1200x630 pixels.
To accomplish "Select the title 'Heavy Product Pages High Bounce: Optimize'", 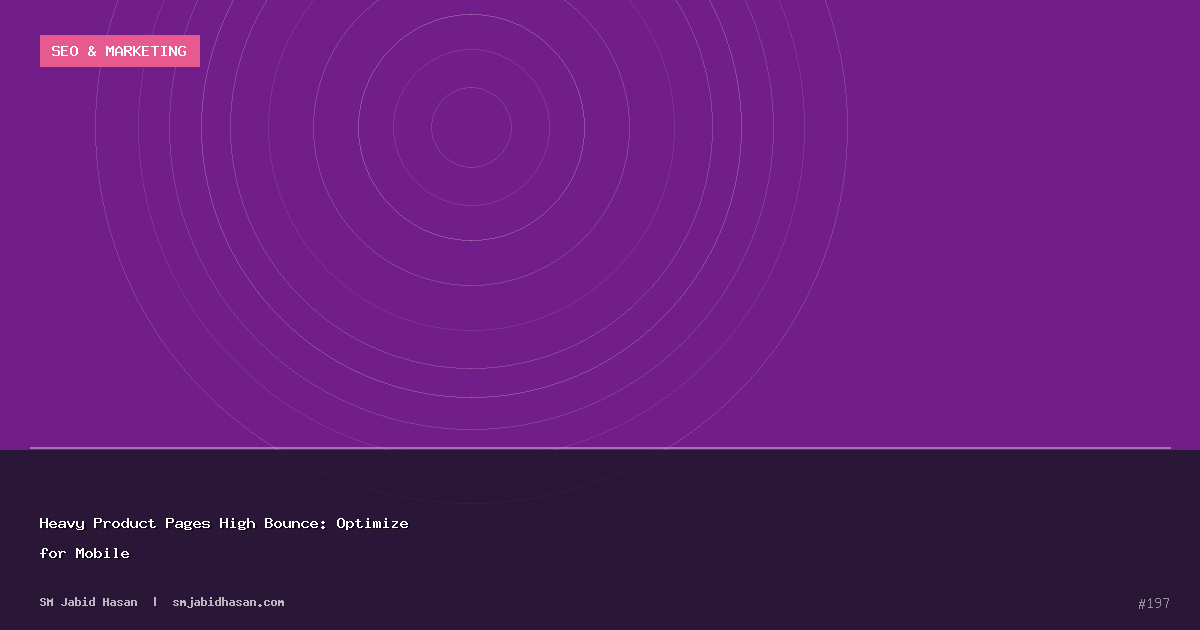I will (x=224, y=523).
